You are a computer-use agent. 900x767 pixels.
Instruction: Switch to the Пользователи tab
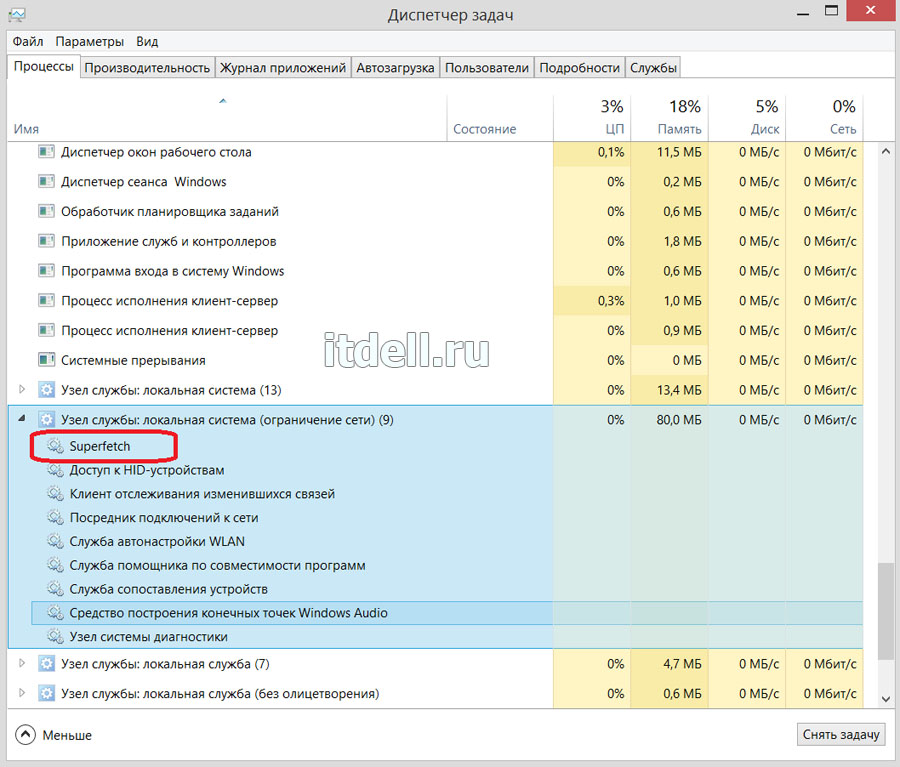coord(487,68)
